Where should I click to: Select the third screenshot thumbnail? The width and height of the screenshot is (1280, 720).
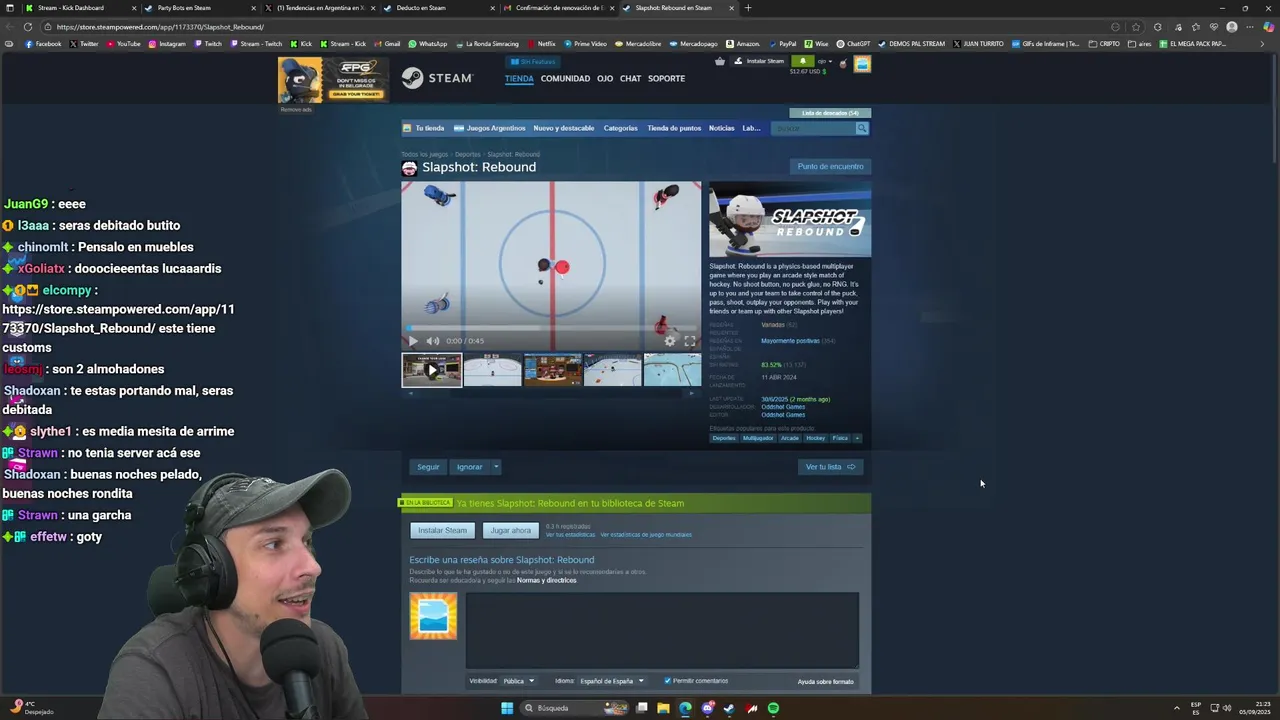click(x=552, y=370)
